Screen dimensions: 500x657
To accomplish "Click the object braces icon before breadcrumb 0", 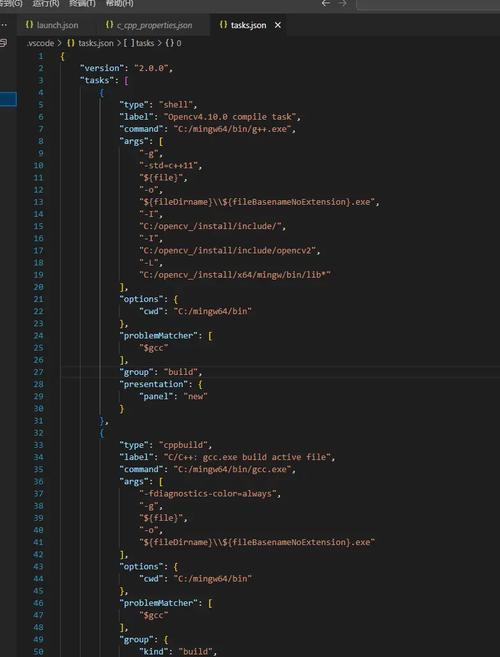I will click(x=170, y=43).
